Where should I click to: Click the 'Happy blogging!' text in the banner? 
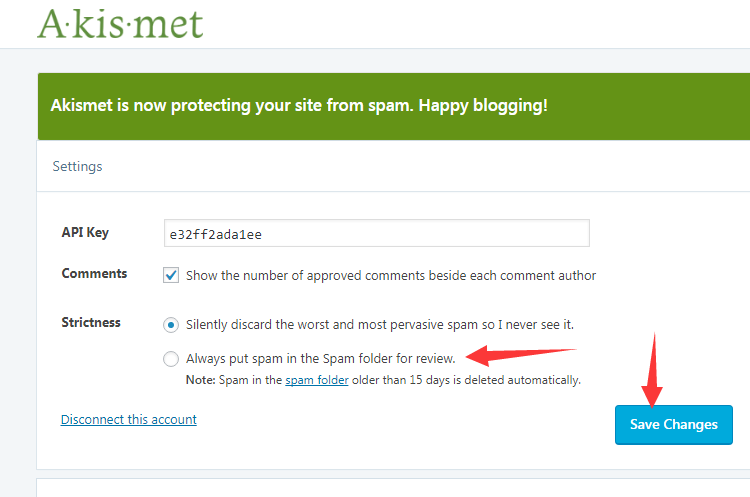(483, 106)
